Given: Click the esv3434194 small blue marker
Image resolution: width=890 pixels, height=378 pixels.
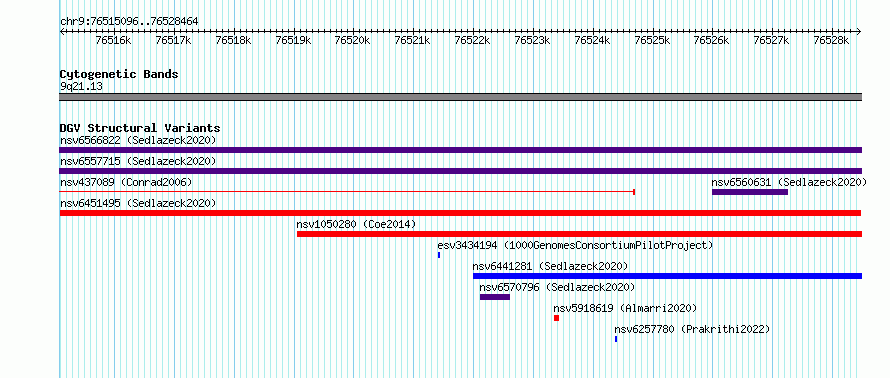Looking at the screenshot, I should pos(439,255).
